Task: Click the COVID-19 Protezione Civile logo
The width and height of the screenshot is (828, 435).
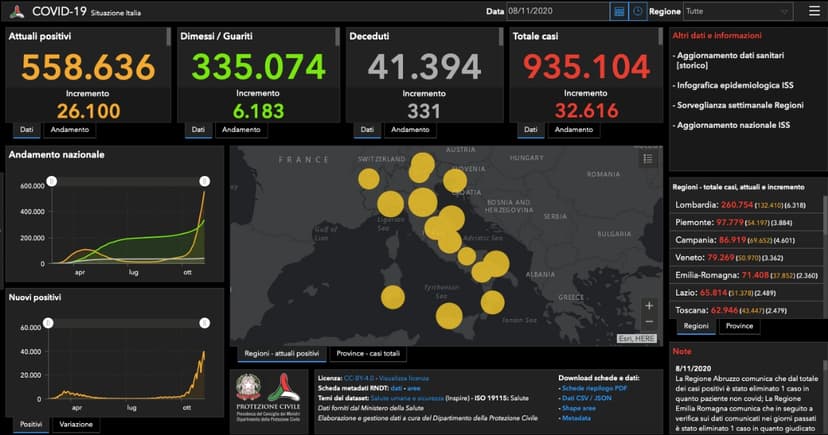Action: pyautogui.click(x=16, y=11)
